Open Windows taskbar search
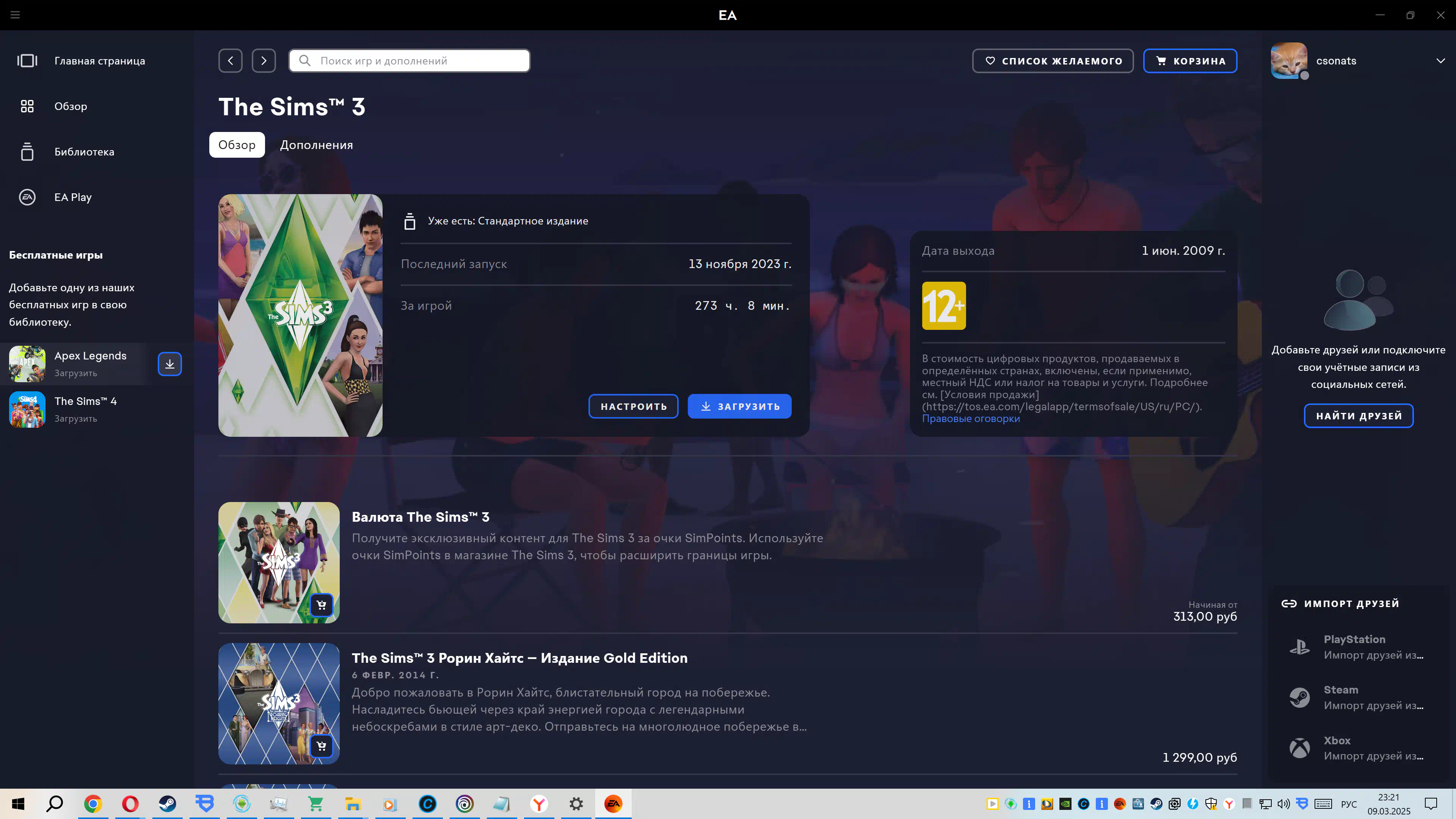This screenshot has width=1456, height=819. coord(55,804)
